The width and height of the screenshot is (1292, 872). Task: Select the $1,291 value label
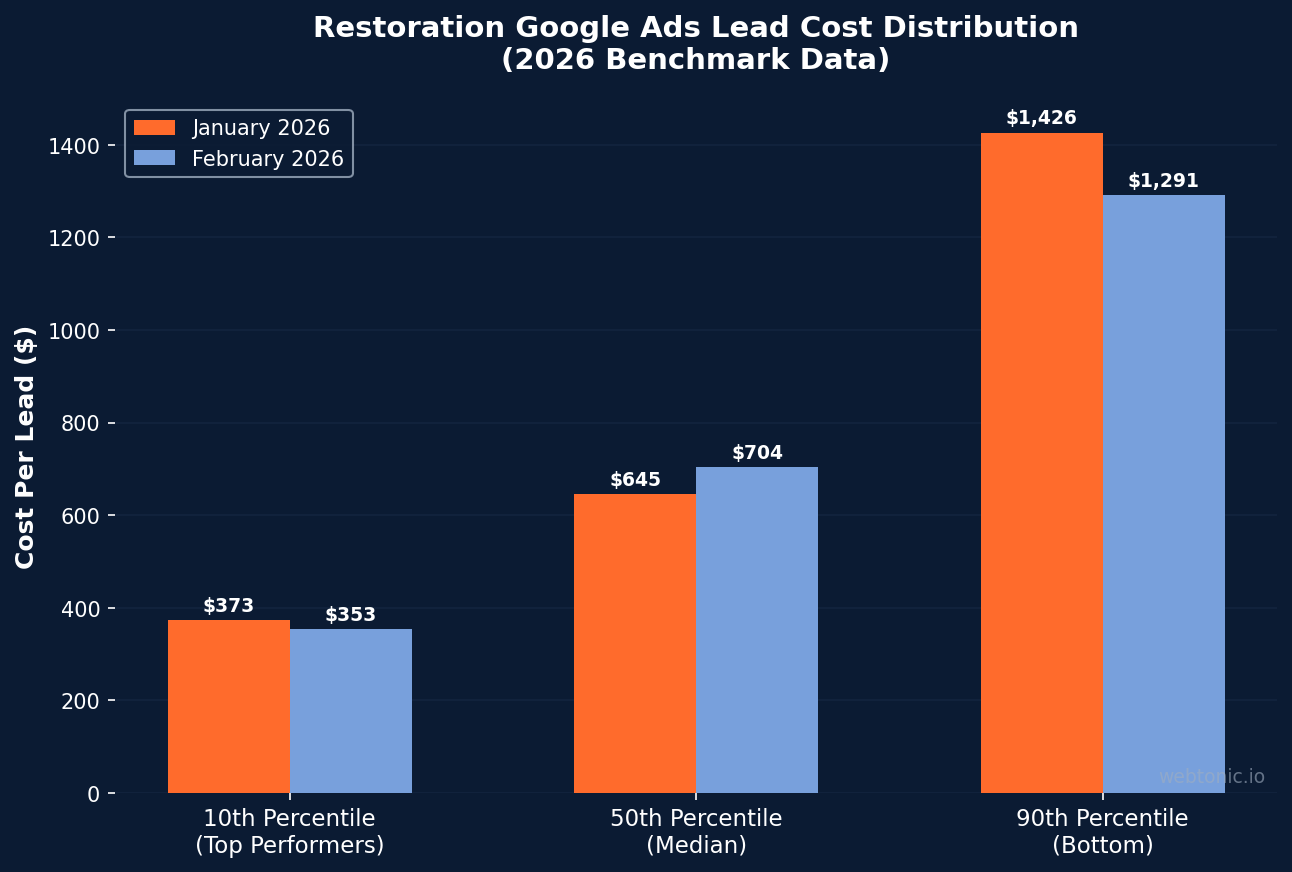coord(1164,181)
